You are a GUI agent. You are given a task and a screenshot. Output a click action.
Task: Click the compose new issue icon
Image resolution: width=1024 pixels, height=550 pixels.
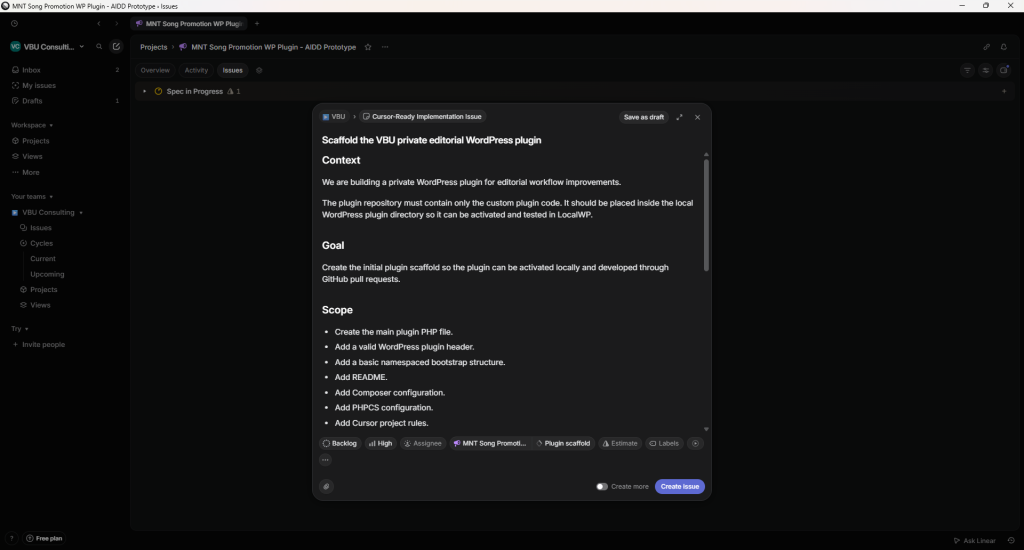tap(116, 46)
